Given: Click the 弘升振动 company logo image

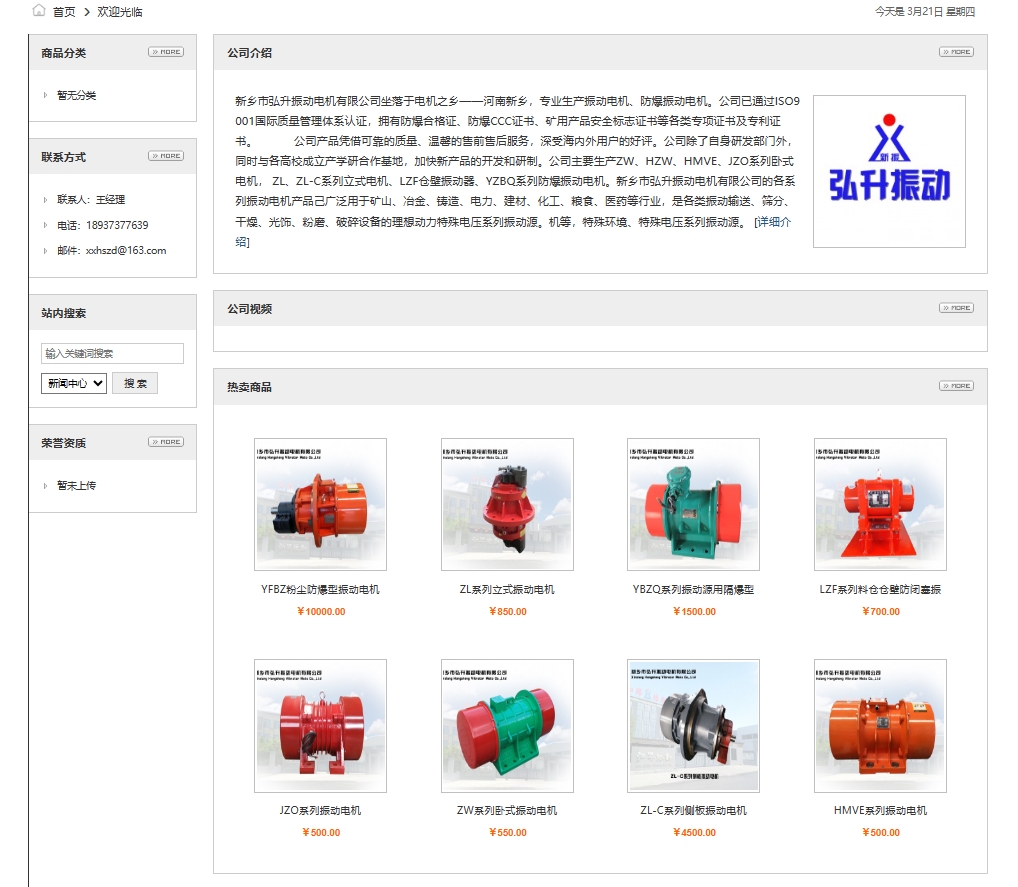Looking at the screenshot, I should tap(889, 171).
